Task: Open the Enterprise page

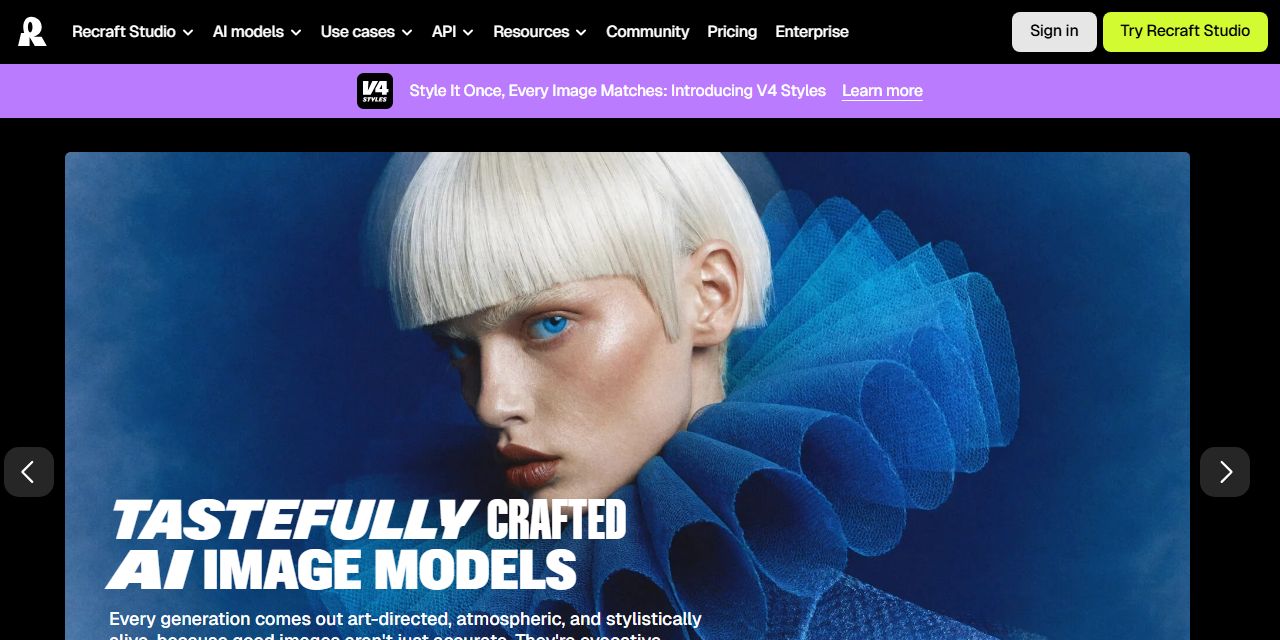Action: (x=812, y=32)
